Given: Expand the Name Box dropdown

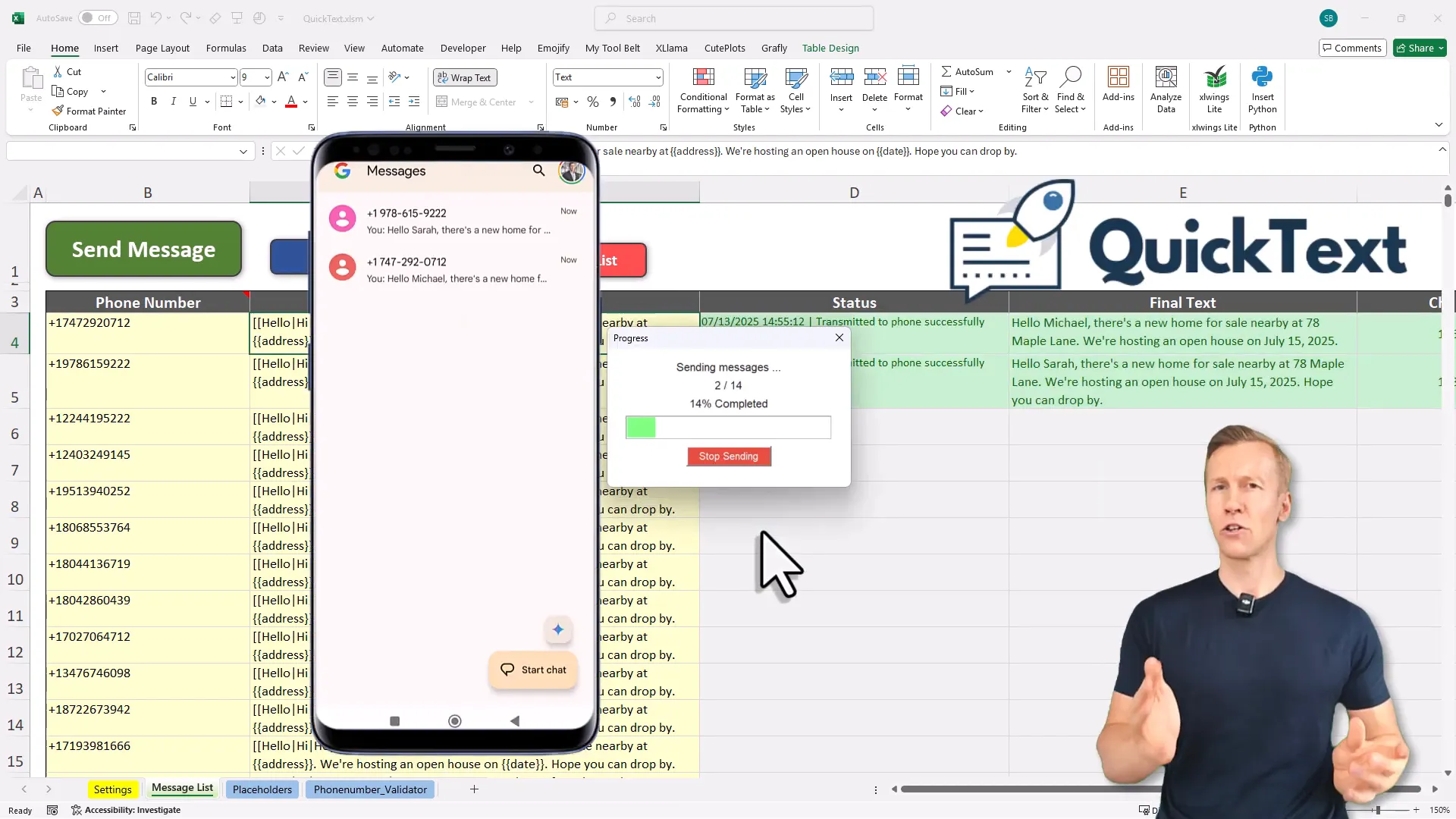Looking at the screenshot, I should (x=243, y=152).
